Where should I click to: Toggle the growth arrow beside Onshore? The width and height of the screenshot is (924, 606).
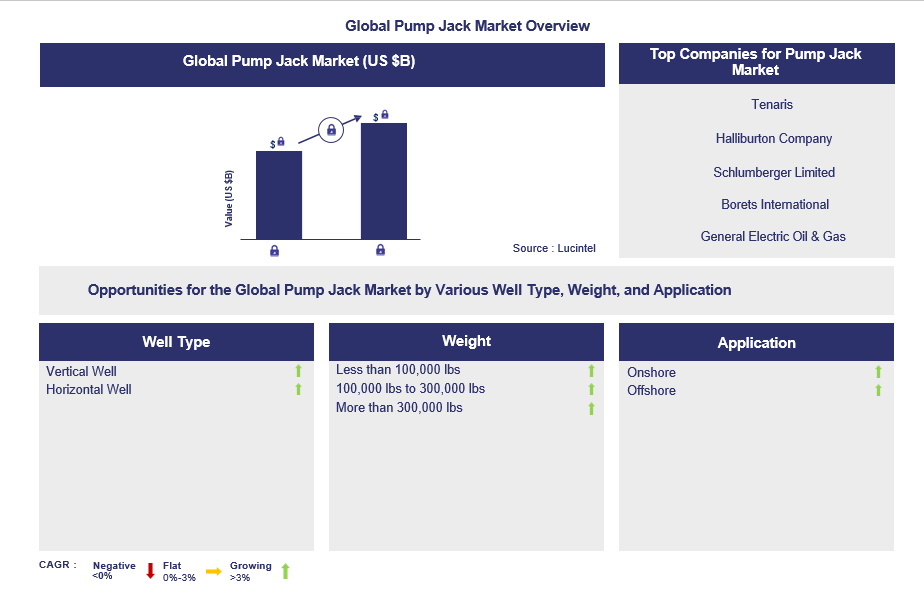coord(879,371)
